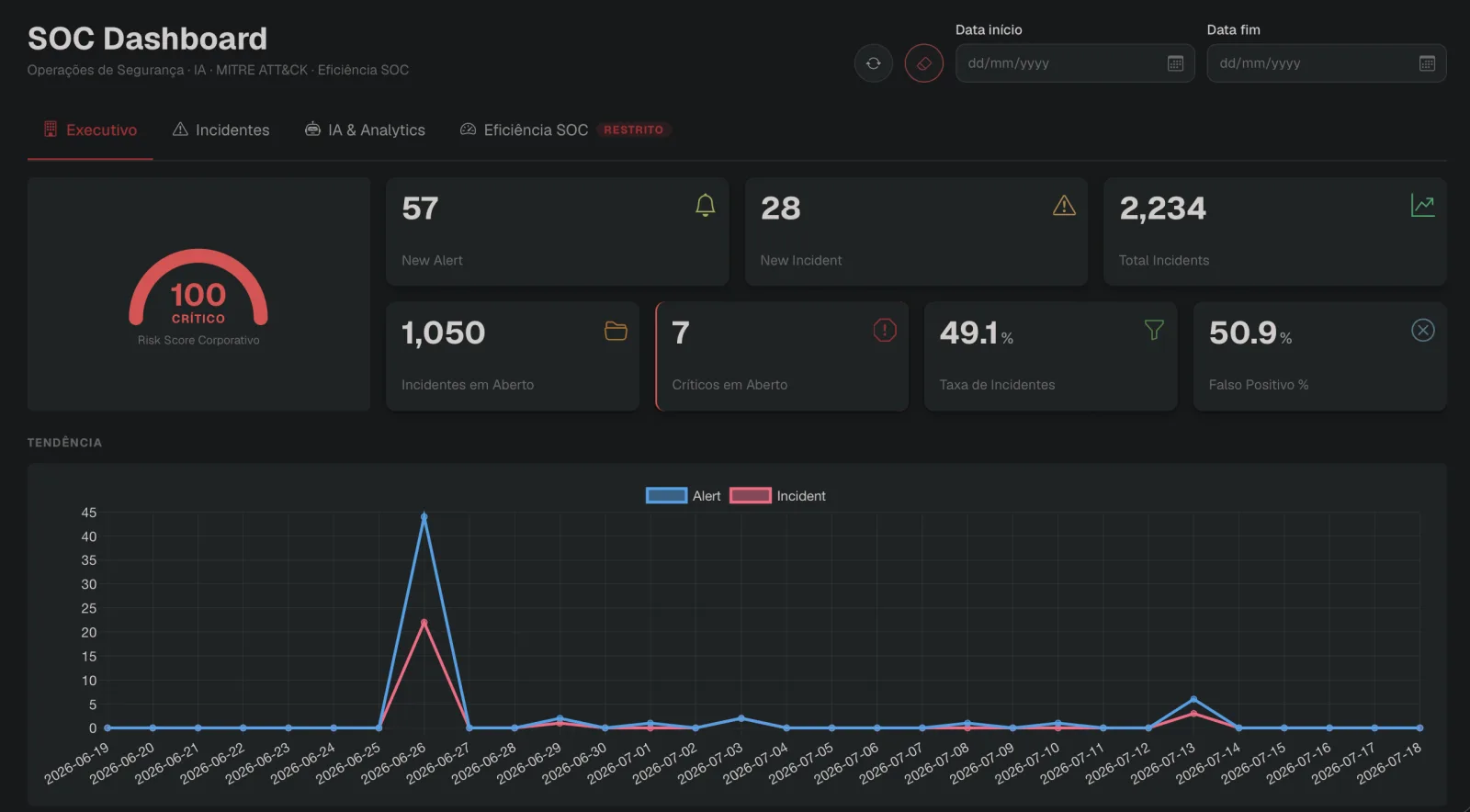Screen dimensions: 1470x812
Task: Click folder icon on Incidentes em Aberto card
Action: (616, 331)
